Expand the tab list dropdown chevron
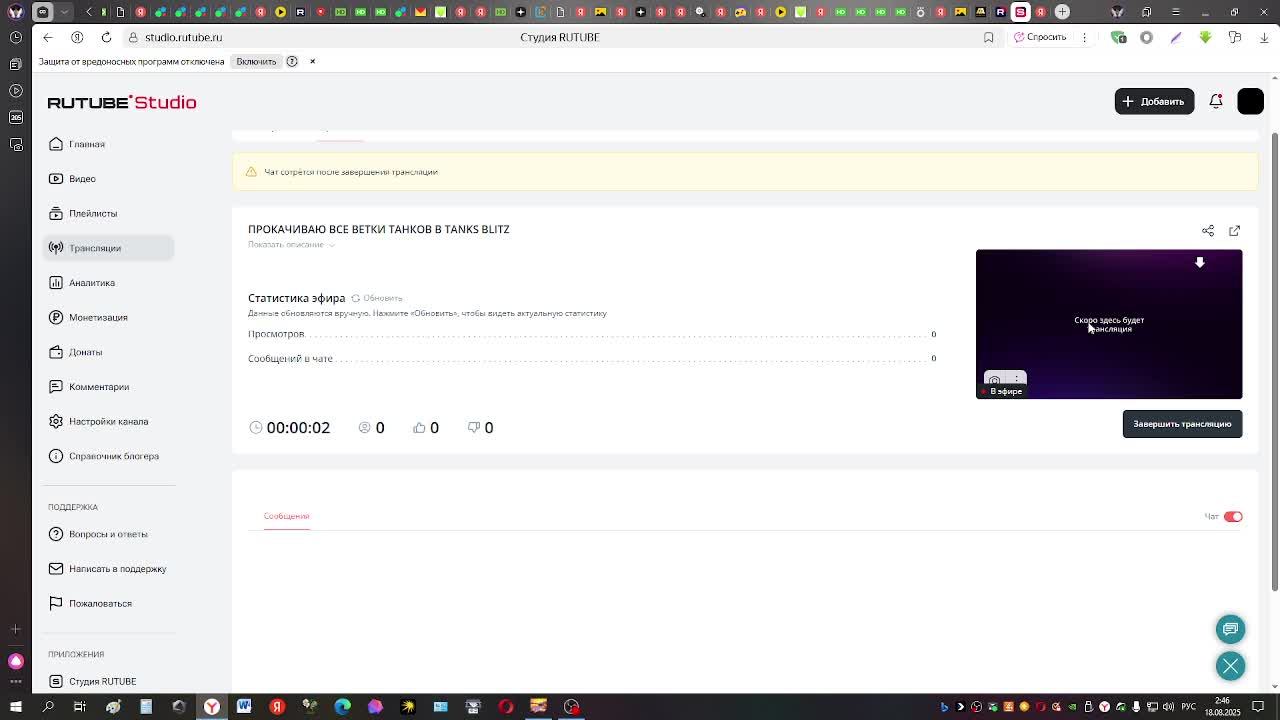Screen dimensions: 1280x720 (x=64, y=12)
